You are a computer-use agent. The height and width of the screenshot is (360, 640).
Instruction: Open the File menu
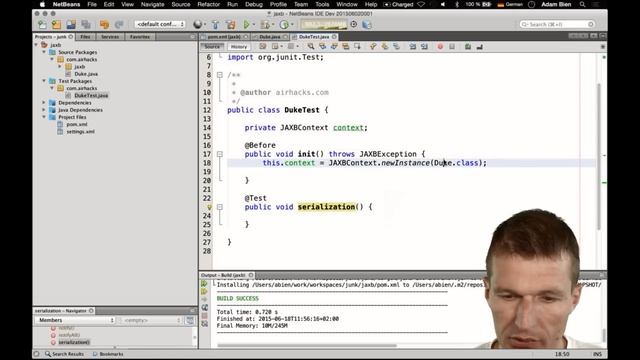92,4
